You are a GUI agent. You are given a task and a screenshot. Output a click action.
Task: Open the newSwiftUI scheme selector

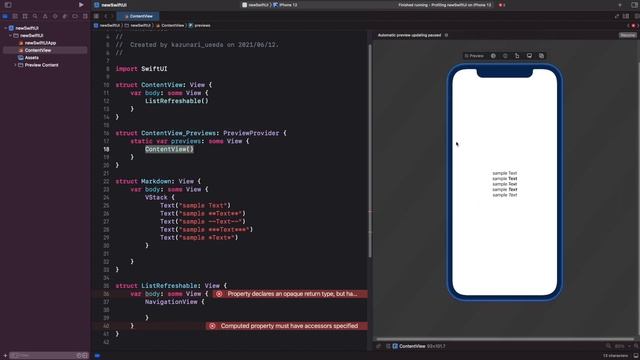click(256, 5)
